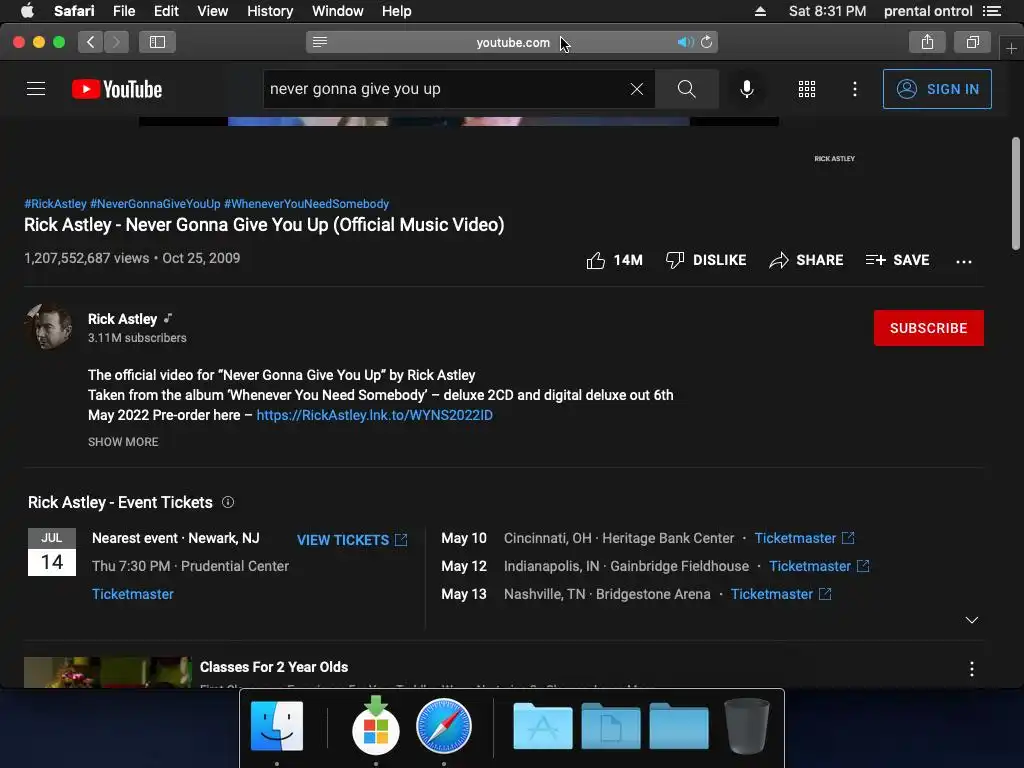Reload the page with the refresh icon
Viewport: 1024px width, 768px height.
tap(707, 42)
